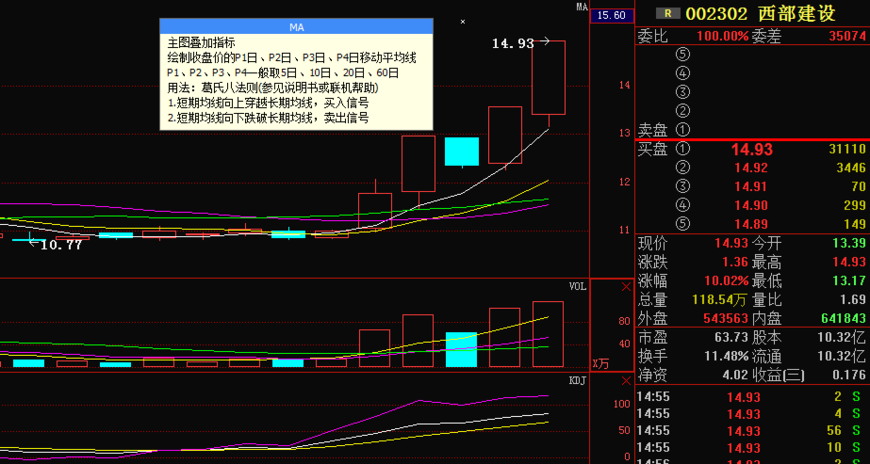Click the latest tall red candlestick
The image size is (870, 464).
pyautogui.click(x=549, y=77)
